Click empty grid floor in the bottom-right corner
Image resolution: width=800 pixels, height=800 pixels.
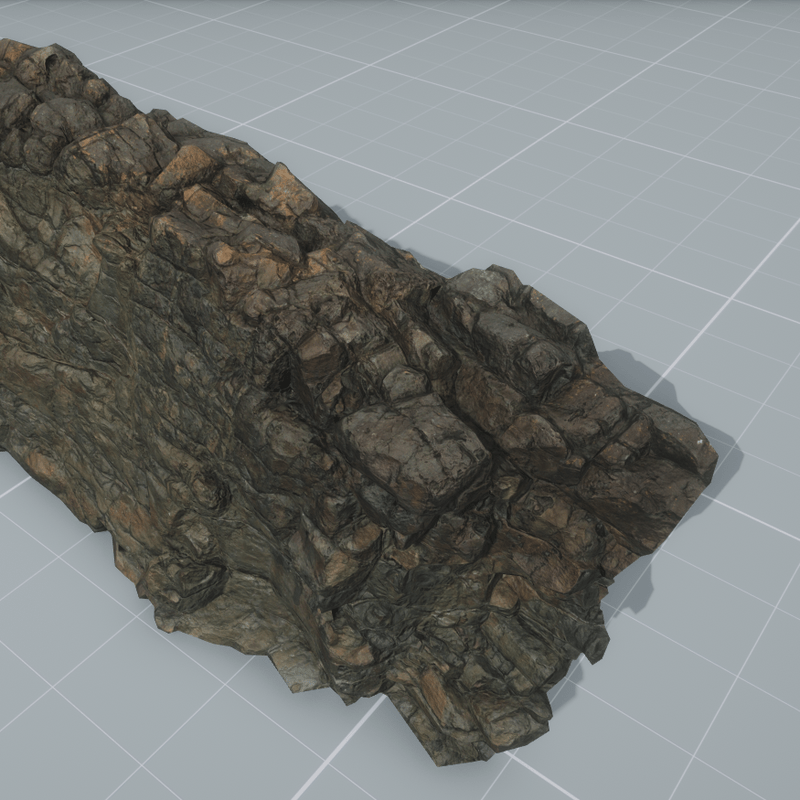pos(720,720)
